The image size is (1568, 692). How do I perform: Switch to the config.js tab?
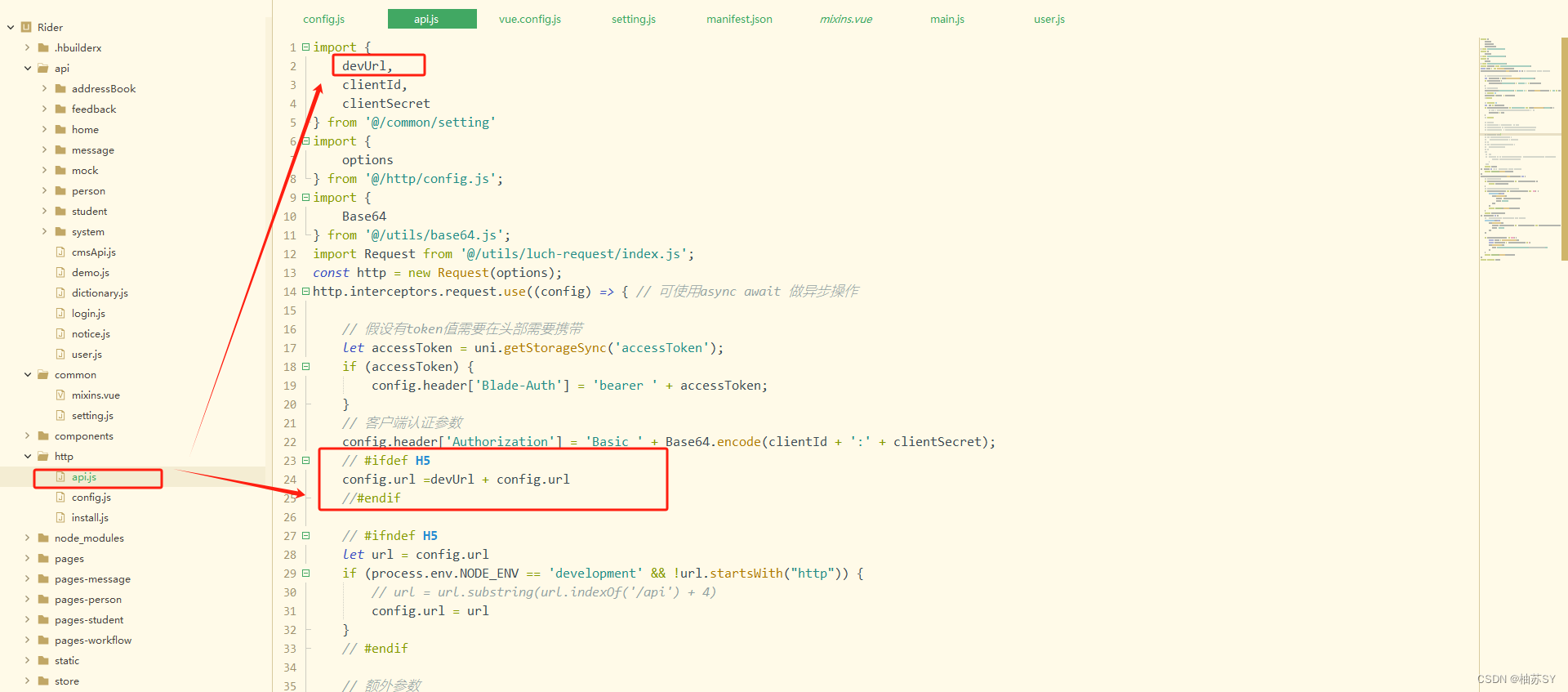click(x=324, y=19)
